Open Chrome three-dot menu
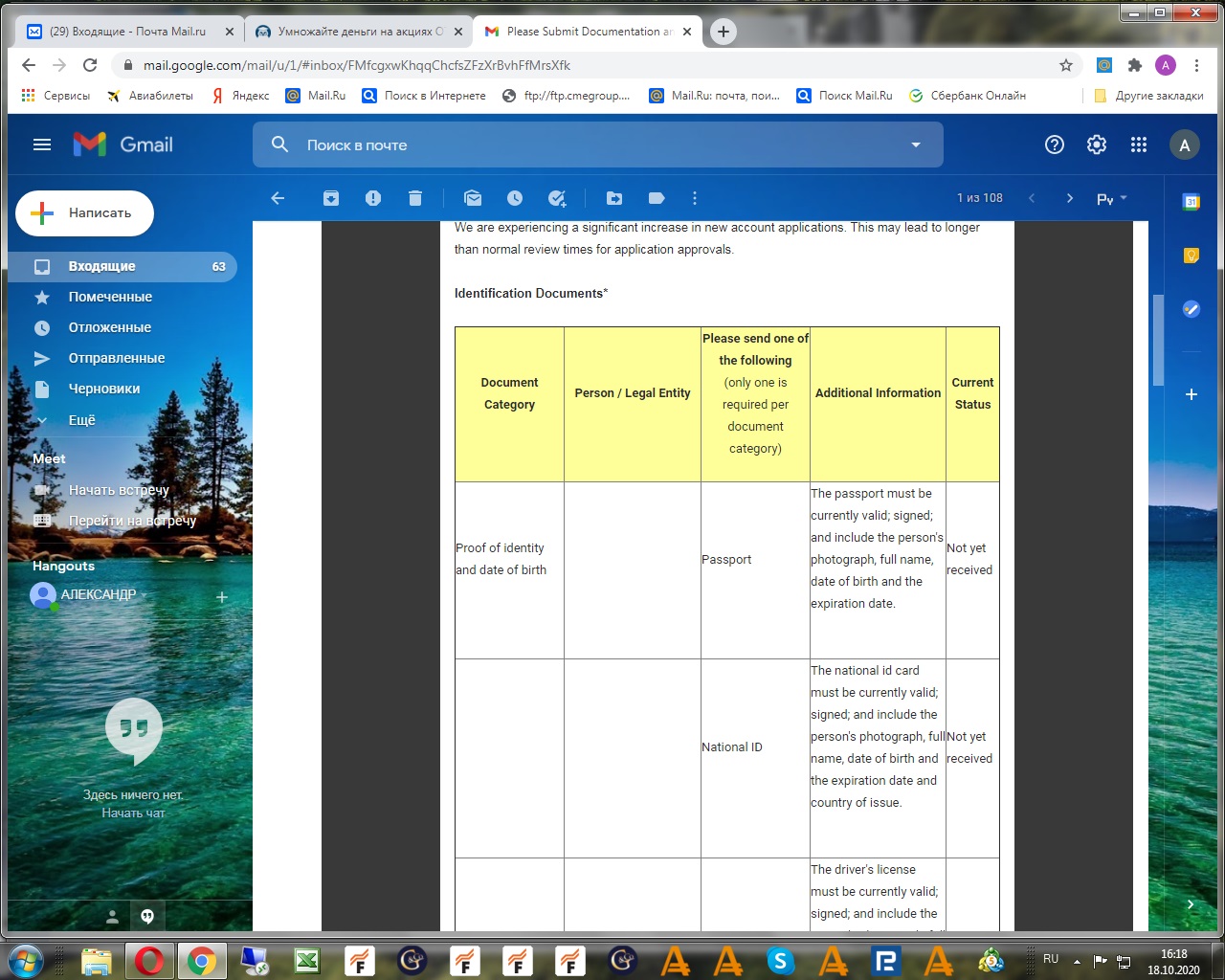The width and height of the screenshot is (1225, 980). tap(1196, 65)
